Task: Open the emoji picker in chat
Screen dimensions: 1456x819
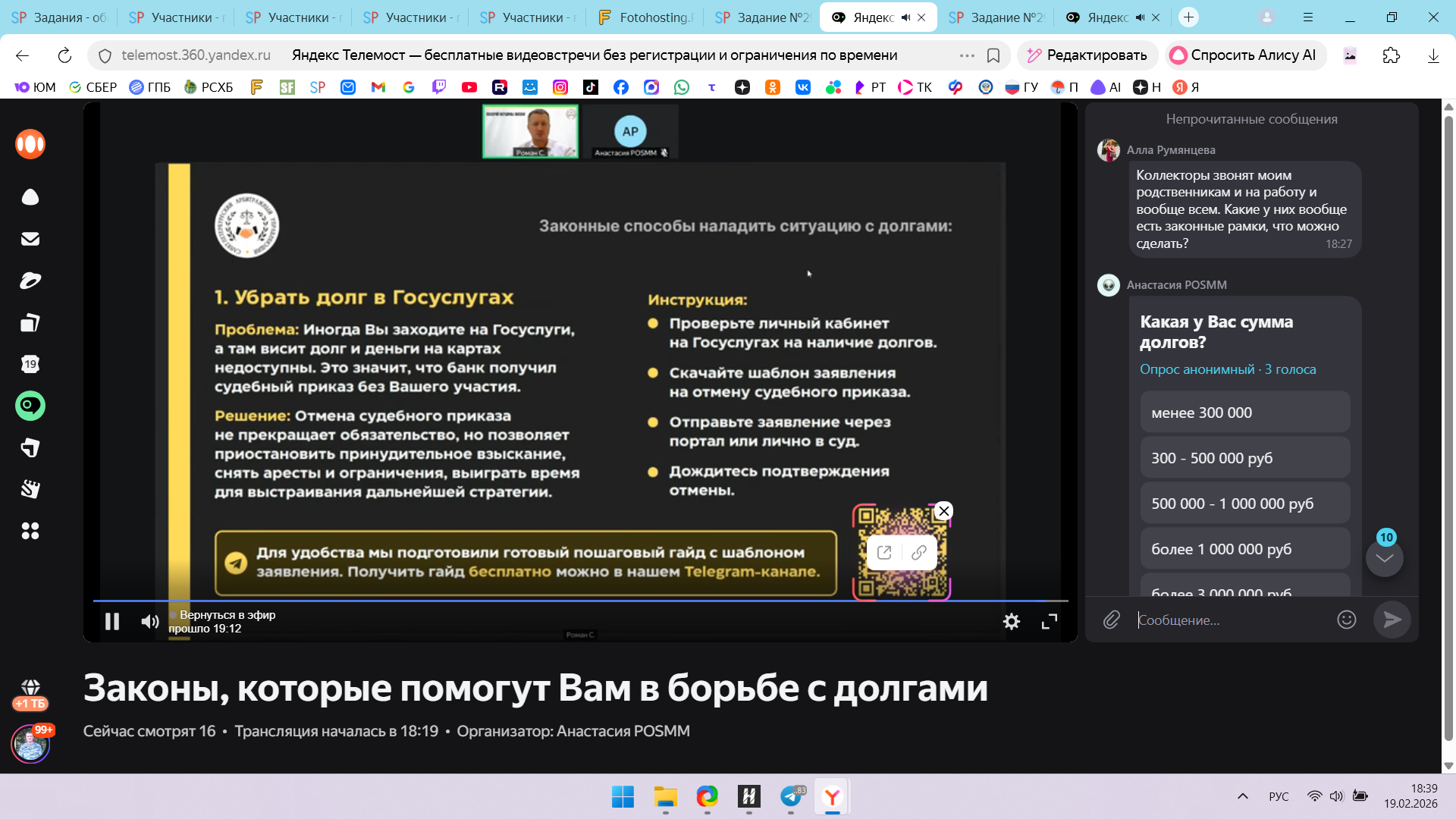Action: [x=1346, y=620]
